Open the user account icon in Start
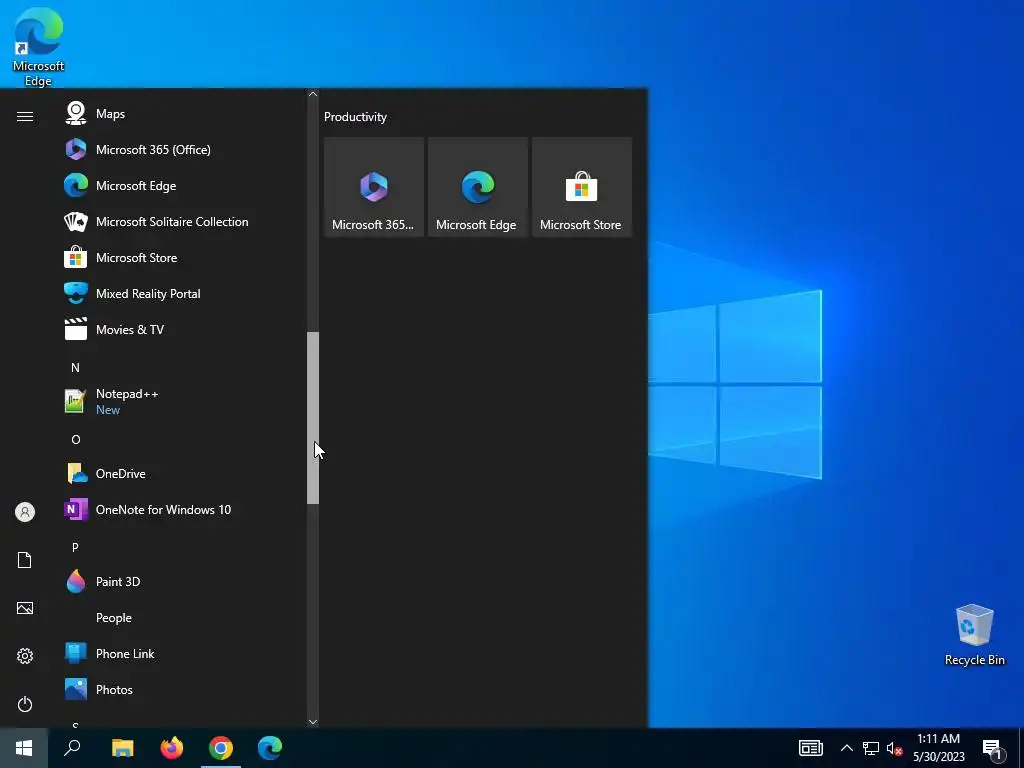Screen dimensions: 1024x768 (x=25, y=512)
